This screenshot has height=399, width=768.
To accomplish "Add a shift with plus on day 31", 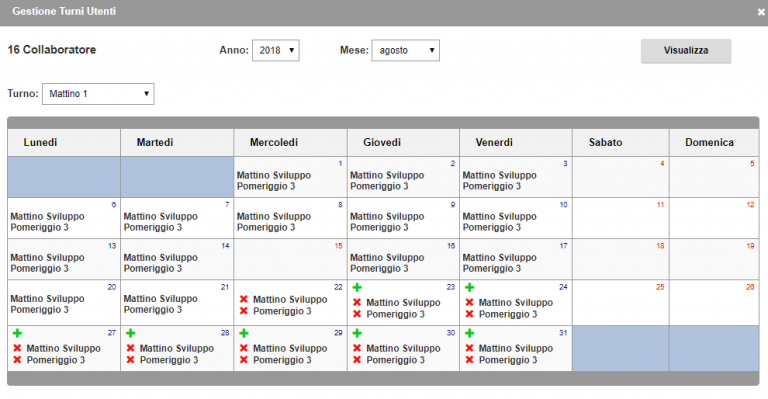I will pyautogui.click(x=469, y=333).
